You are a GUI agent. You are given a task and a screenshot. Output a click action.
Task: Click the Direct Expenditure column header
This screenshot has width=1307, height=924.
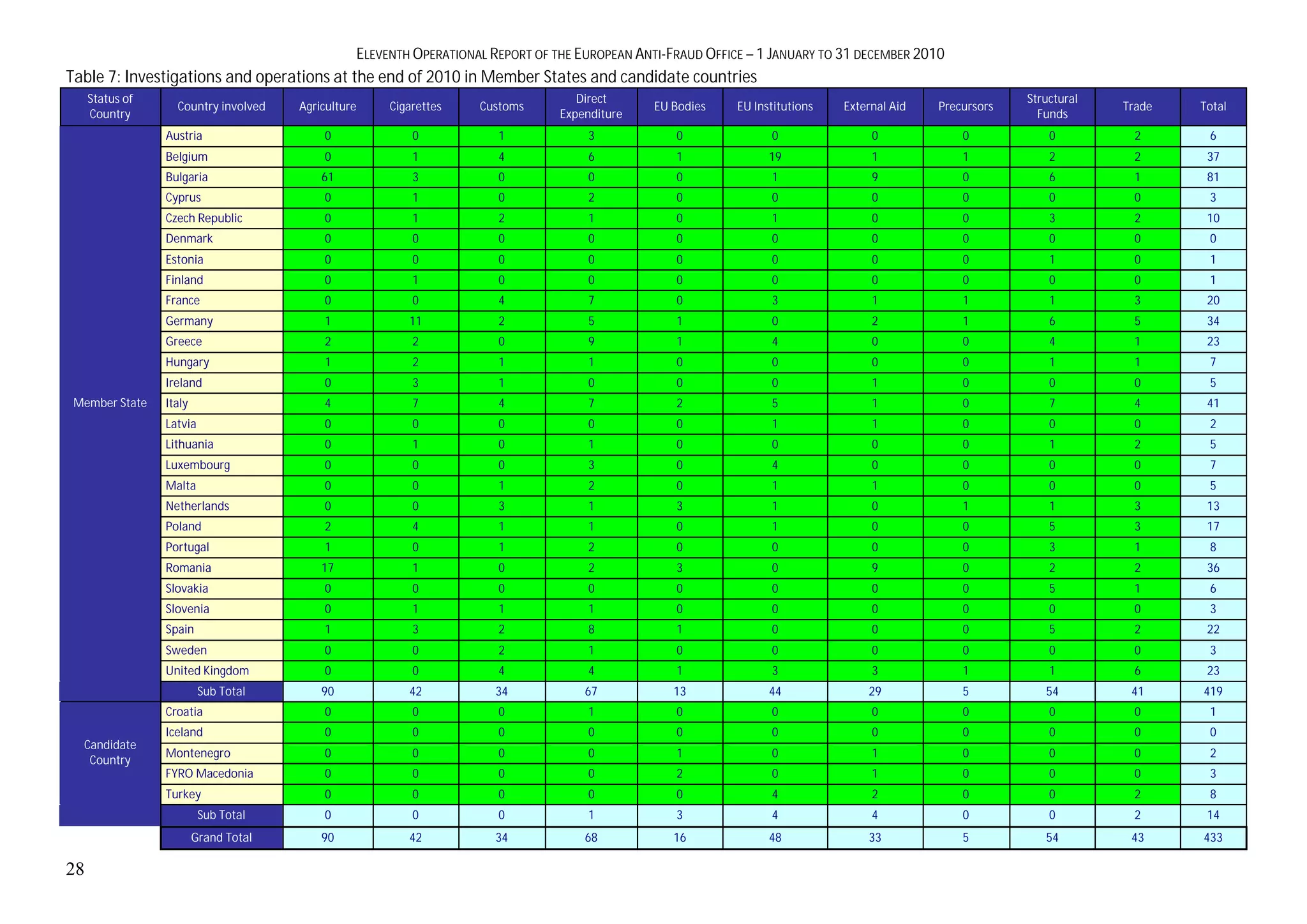pos(590,107)
